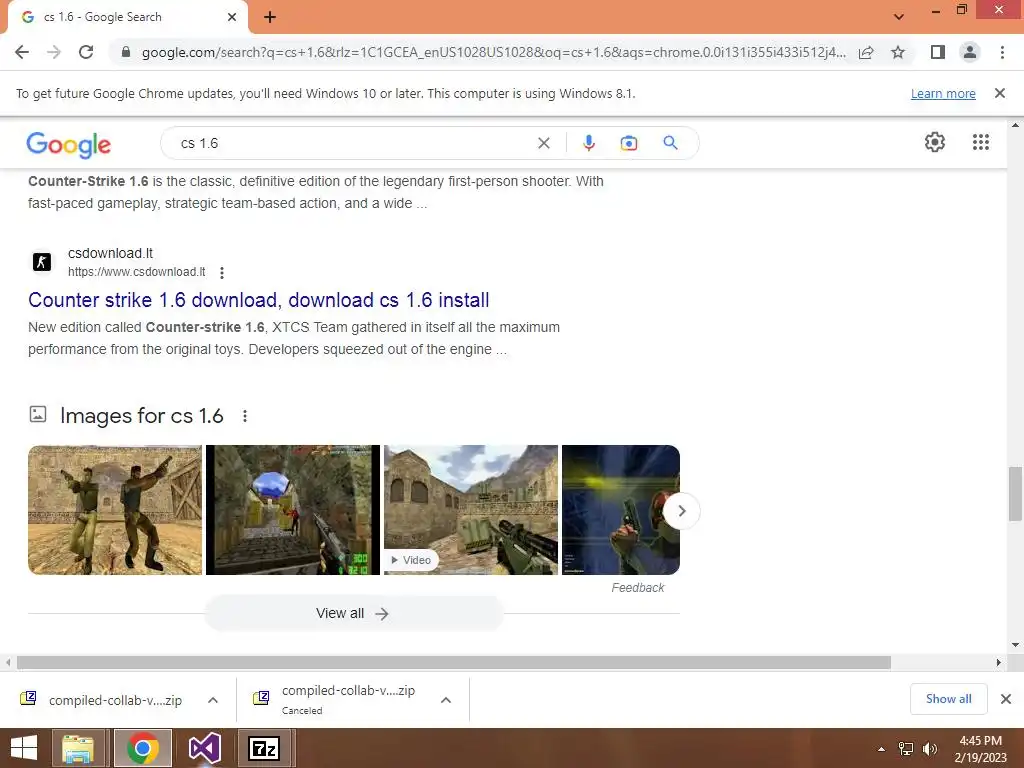Click the csdownload.lt site favicon
Viewport: 1024px width, 768px height.
42,262
